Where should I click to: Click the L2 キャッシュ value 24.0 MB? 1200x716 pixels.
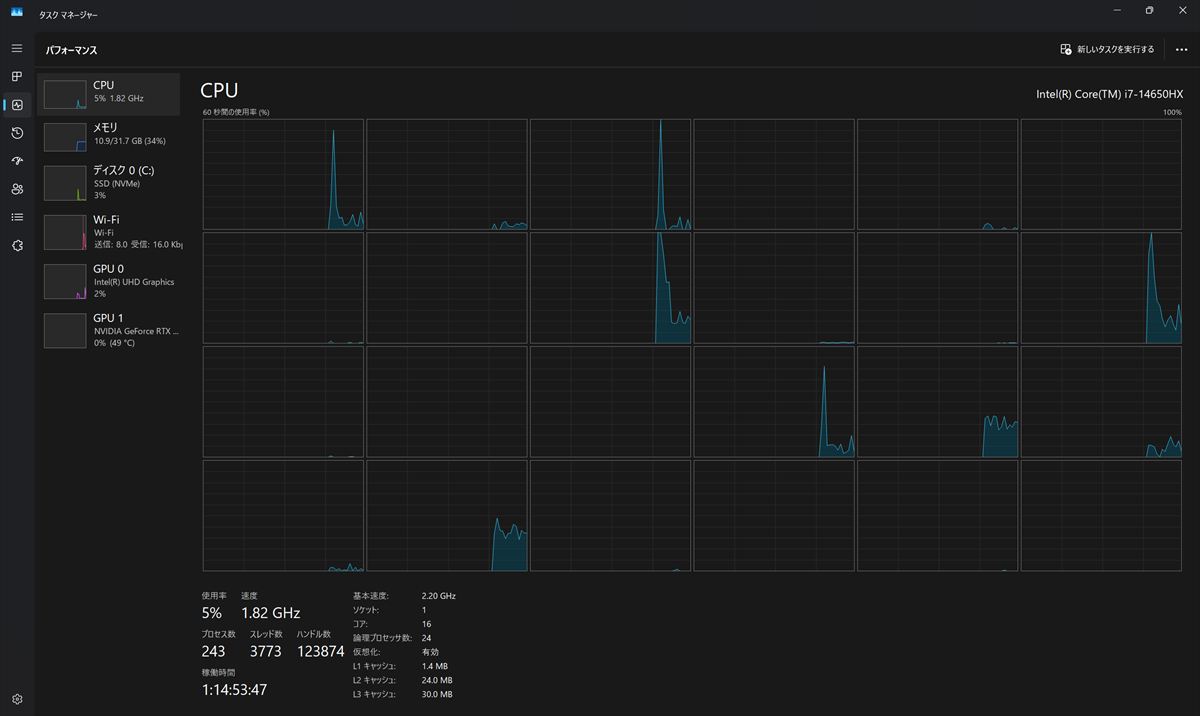[x=436, y=680]
